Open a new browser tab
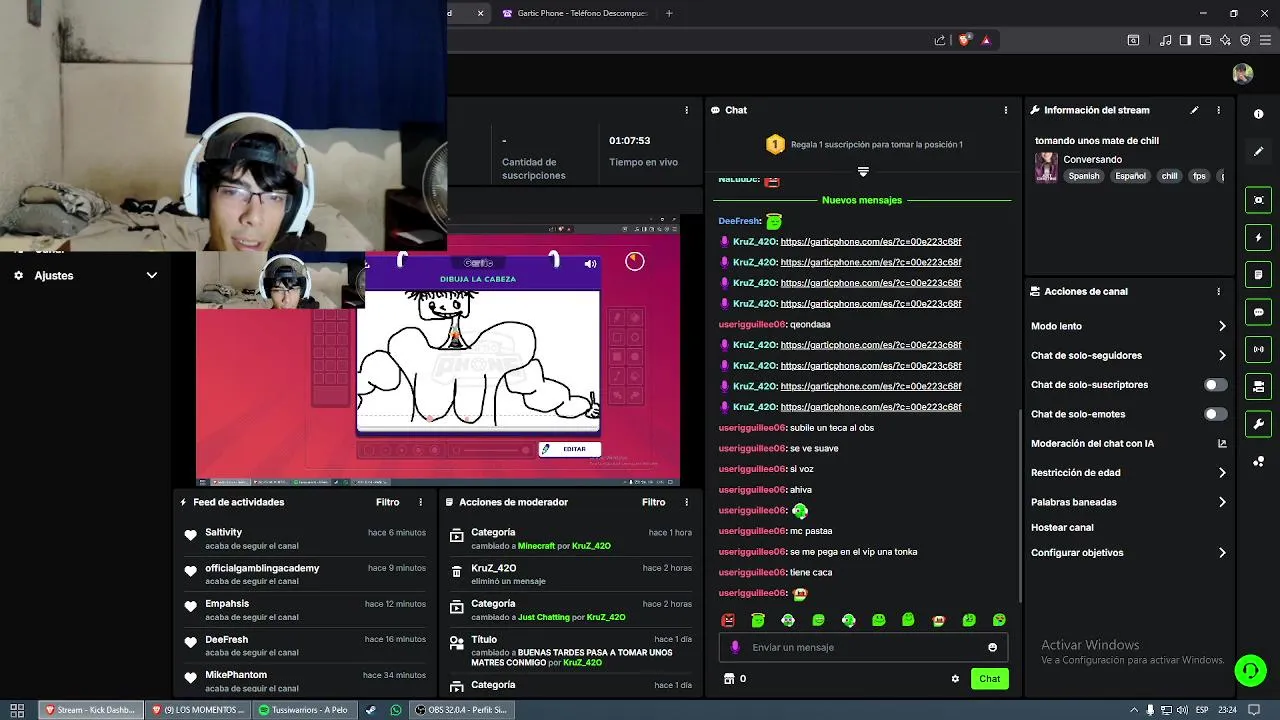The image size is (1280, 720). 669,13
